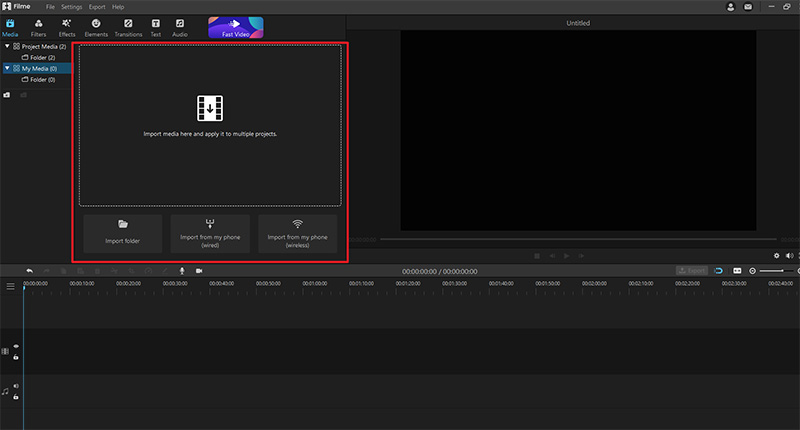Collapse the My Media tree node
Screen dimensions: 800x430
tap(7, 68)
